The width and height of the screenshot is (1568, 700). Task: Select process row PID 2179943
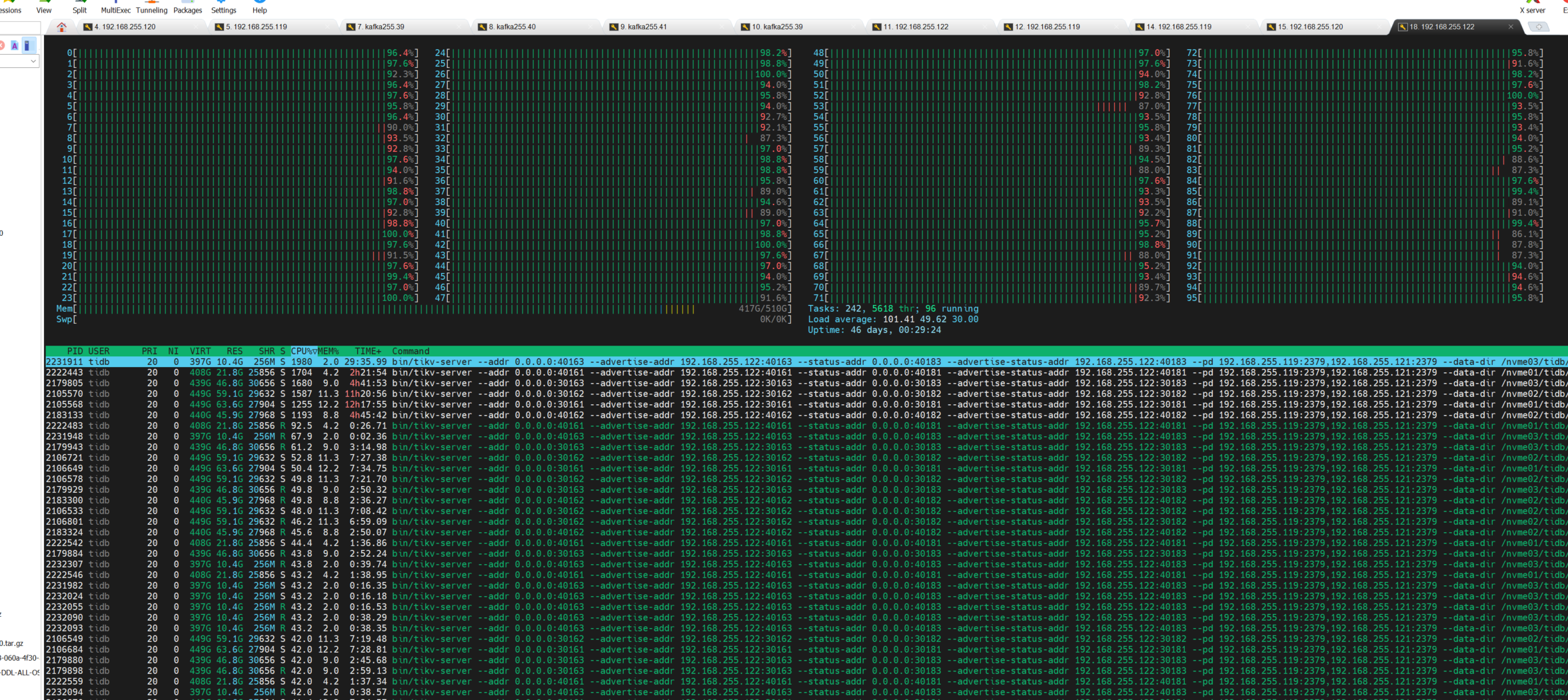(806, 447)
